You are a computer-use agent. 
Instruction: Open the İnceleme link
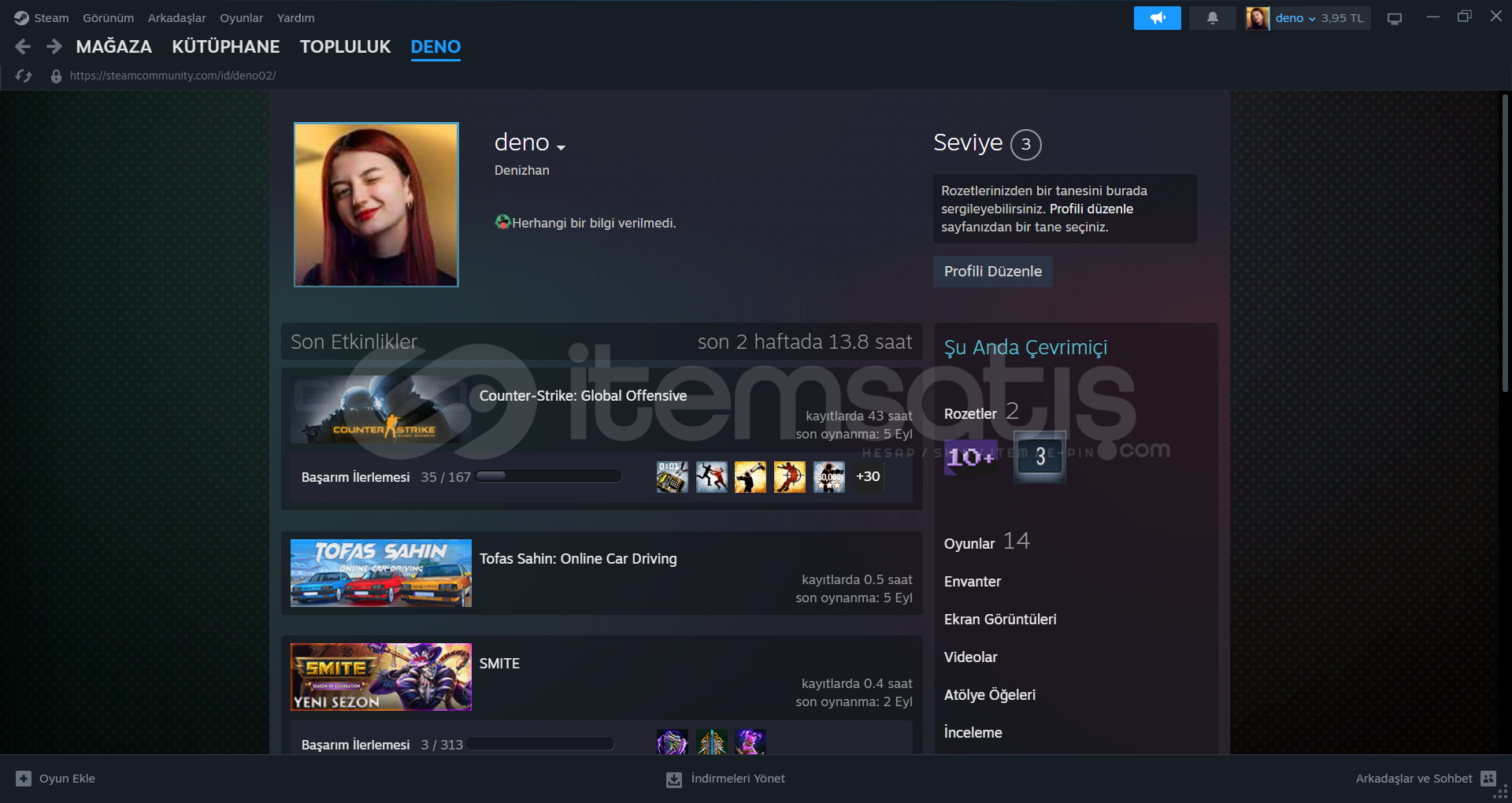pyautogui.click(x=973, y=733)
